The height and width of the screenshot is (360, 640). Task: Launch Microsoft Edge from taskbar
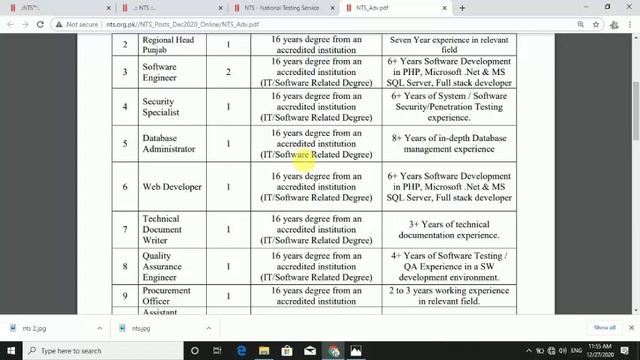(241, 351)
